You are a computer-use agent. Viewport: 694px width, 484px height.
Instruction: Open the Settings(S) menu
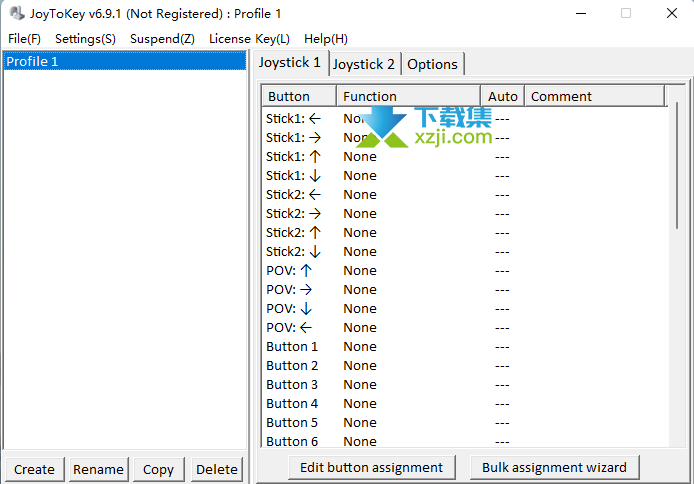85,39
